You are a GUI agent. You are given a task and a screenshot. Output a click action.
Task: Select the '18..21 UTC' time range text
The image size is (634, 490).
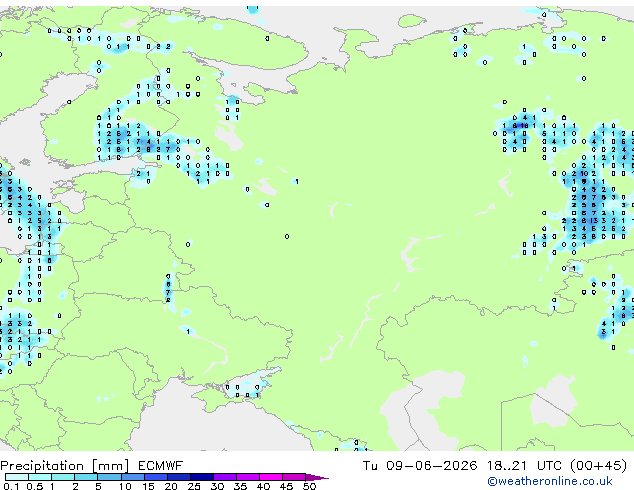(524, 466)
